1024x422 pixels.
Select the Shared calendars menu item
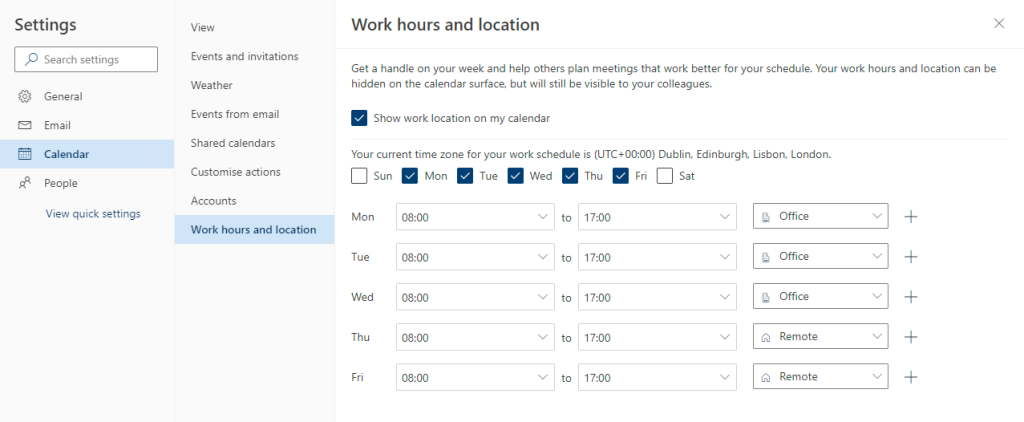point(233,143)
